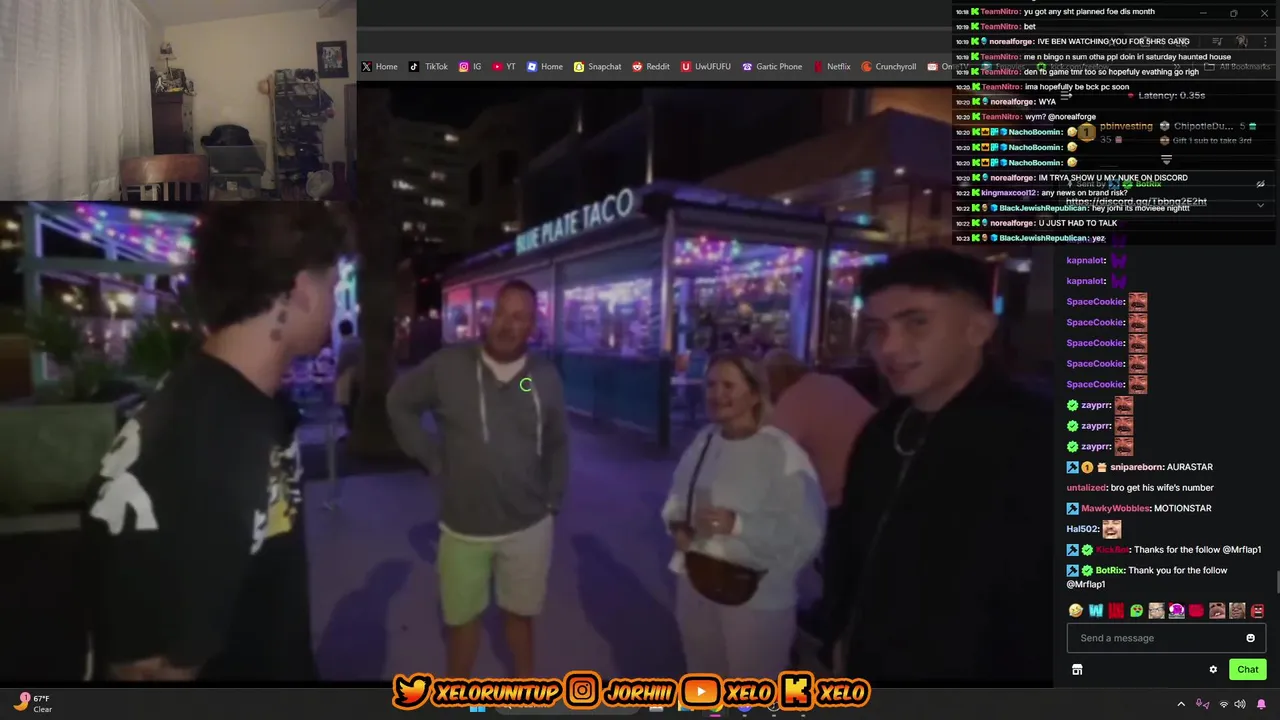This screenshot has height=720, width=1280.
Task: Insert the green heart-eyes quick emote
Action: coord(1136,611)
